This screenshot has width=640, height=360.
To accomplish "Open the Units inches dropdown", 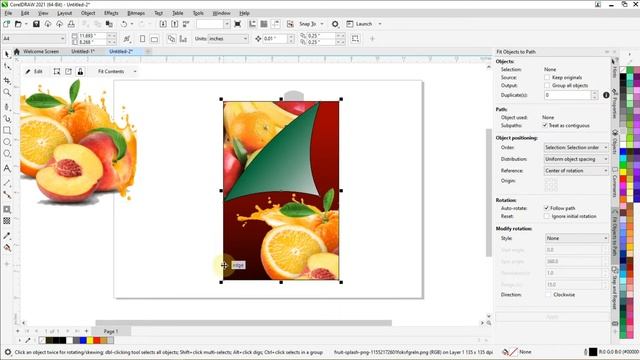I will pyautogui.click(x=228, y=39).
